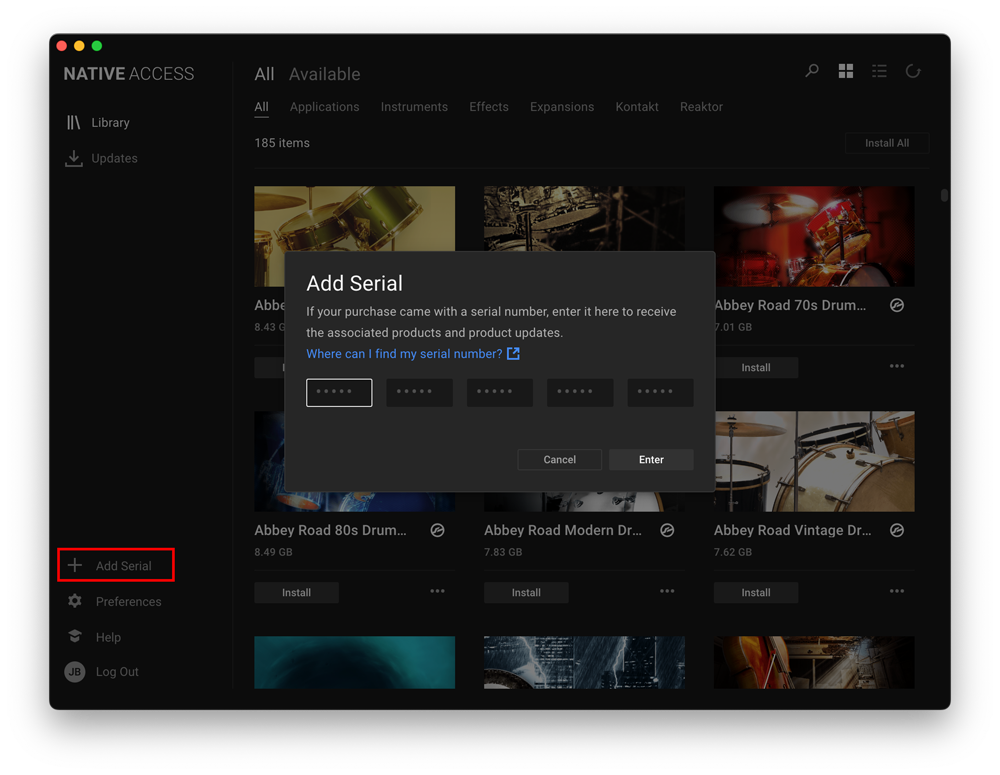
Task: Click status icon beside Abbey Road Vintage Dr
Action: tap(897, 530)
